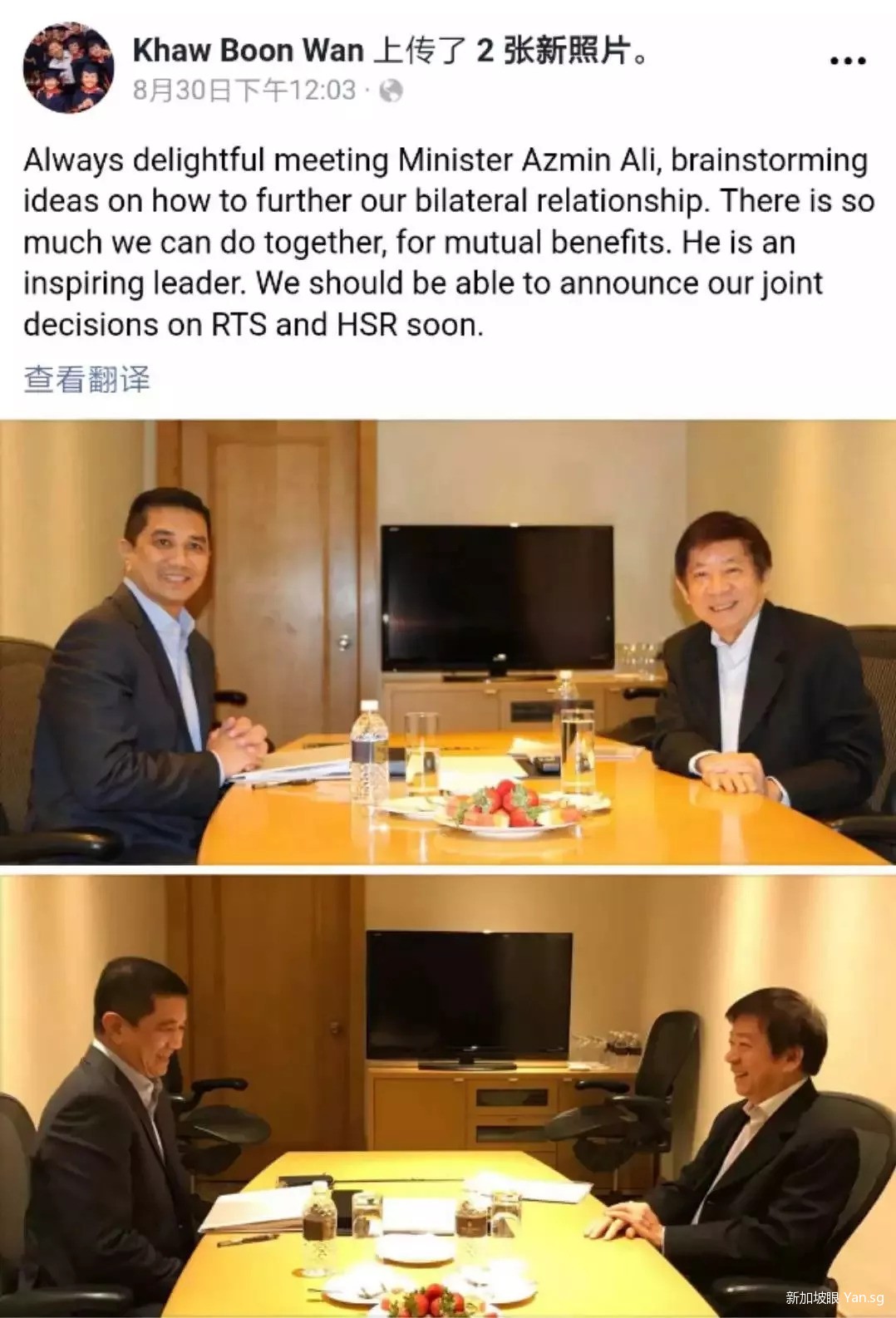
Task: Click the 新加坡眼 Yan.sg watermark
Action: coord(834,1297)
